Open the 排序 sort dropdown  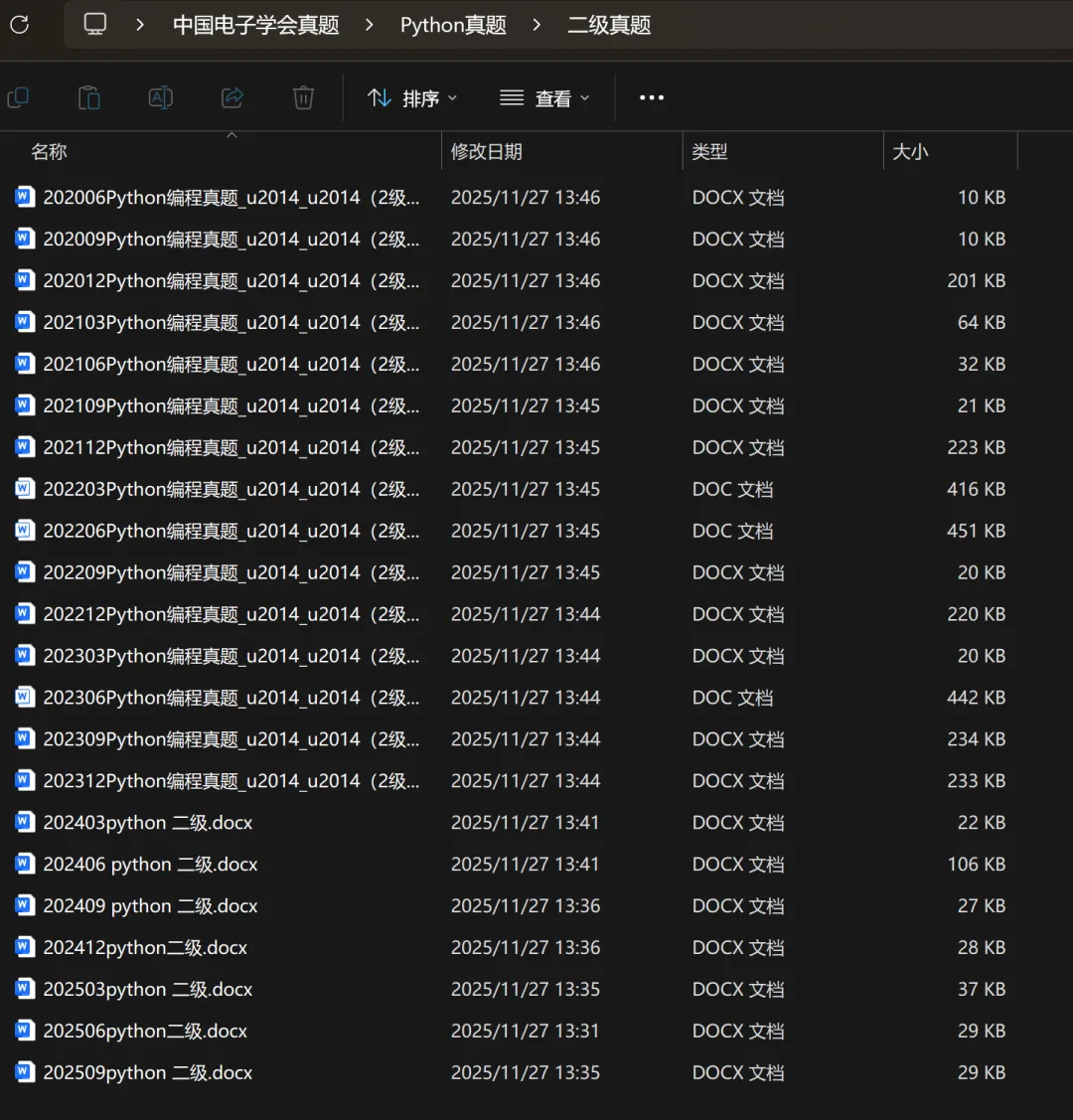412,97
